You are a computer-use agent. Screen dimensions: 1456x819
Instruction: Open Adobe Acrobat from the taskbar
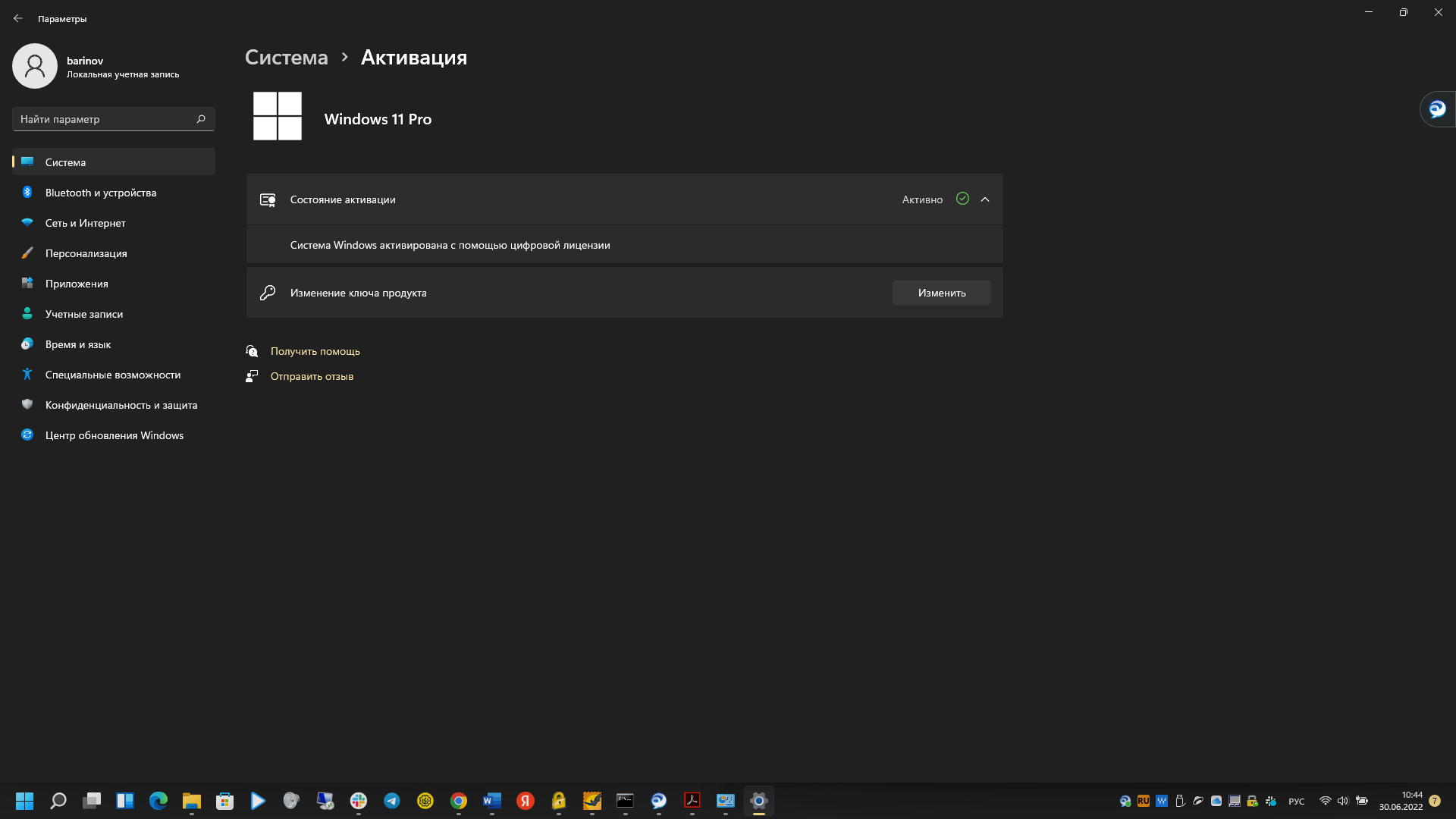point(692,801)
